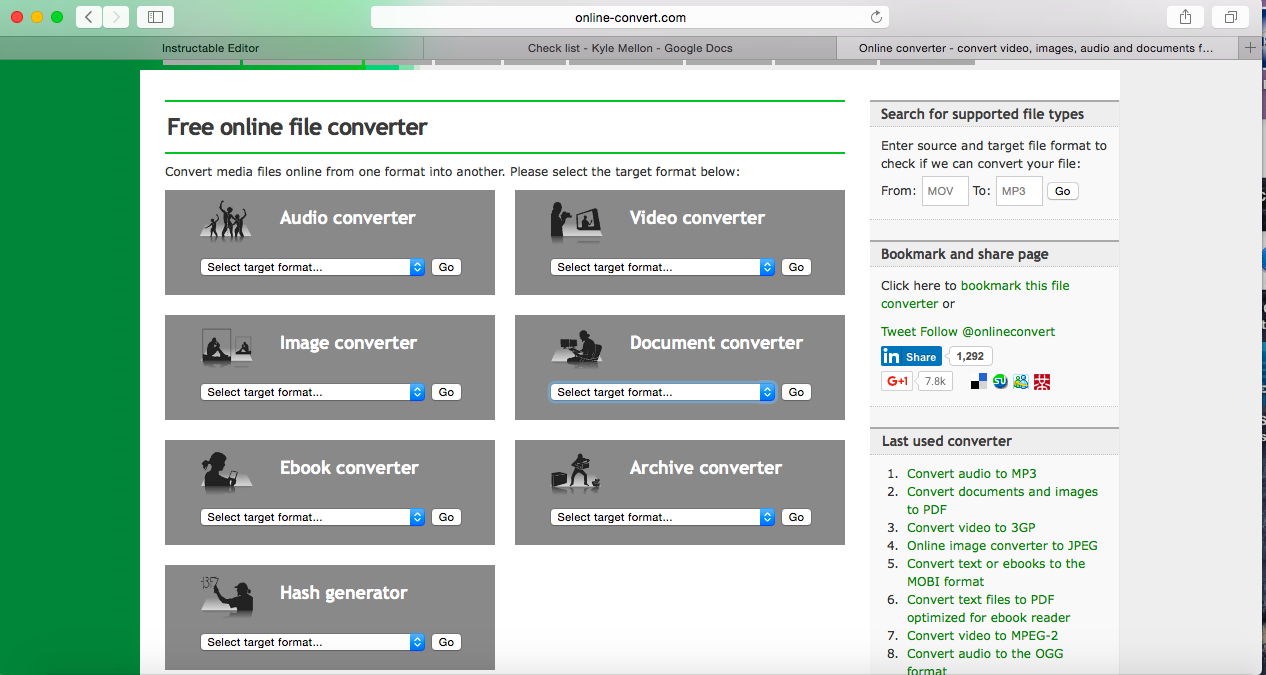Open the Safari Share menu icon

(x=1185, y=17)
